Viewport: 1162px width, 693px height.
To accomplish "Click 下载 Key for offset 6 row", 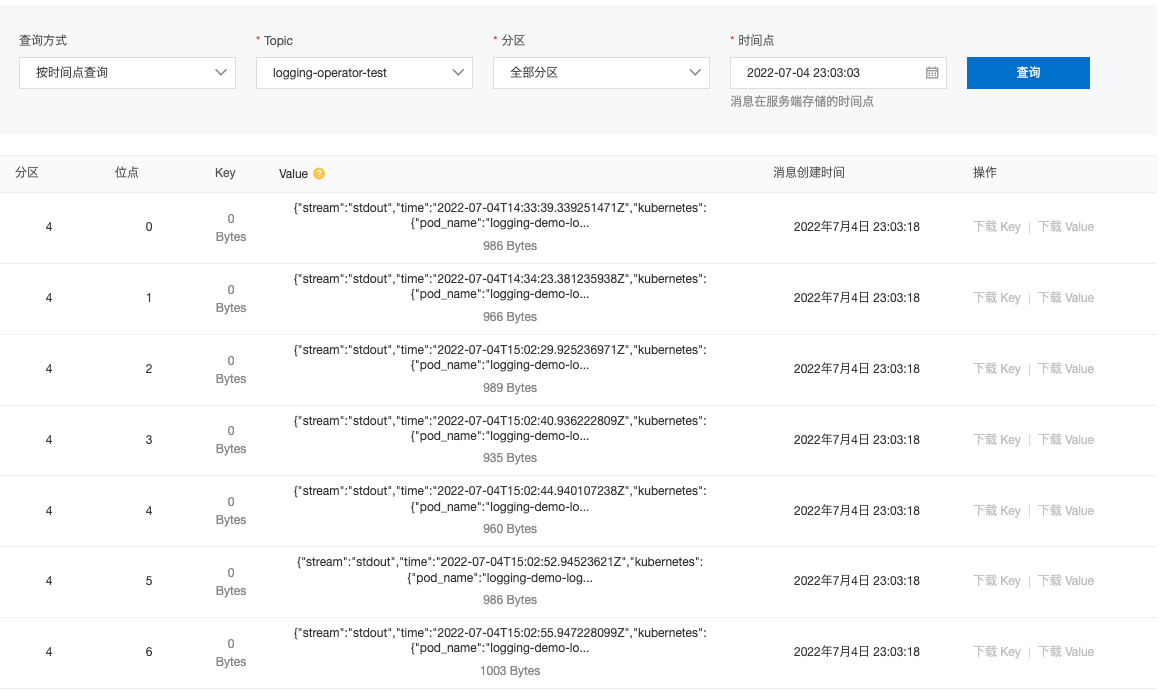I will 996,652.
